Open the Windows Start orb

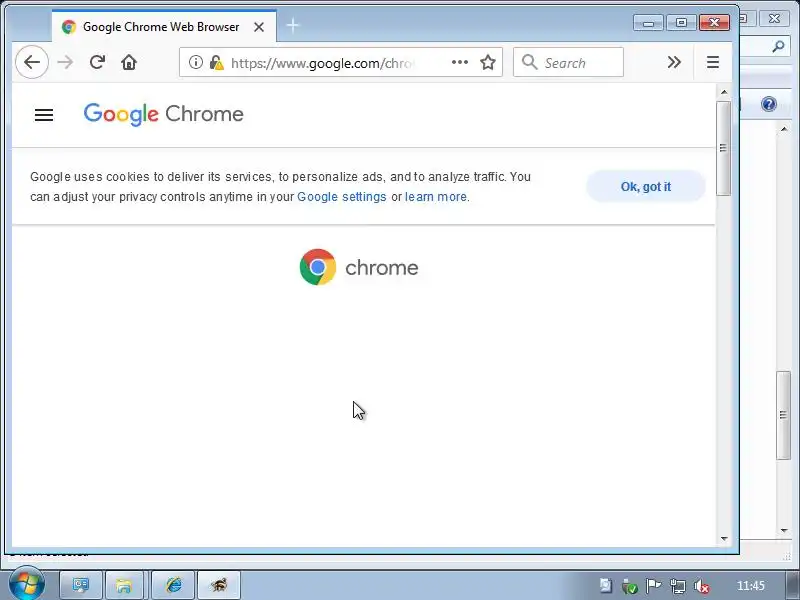click(x=26, y=583)
